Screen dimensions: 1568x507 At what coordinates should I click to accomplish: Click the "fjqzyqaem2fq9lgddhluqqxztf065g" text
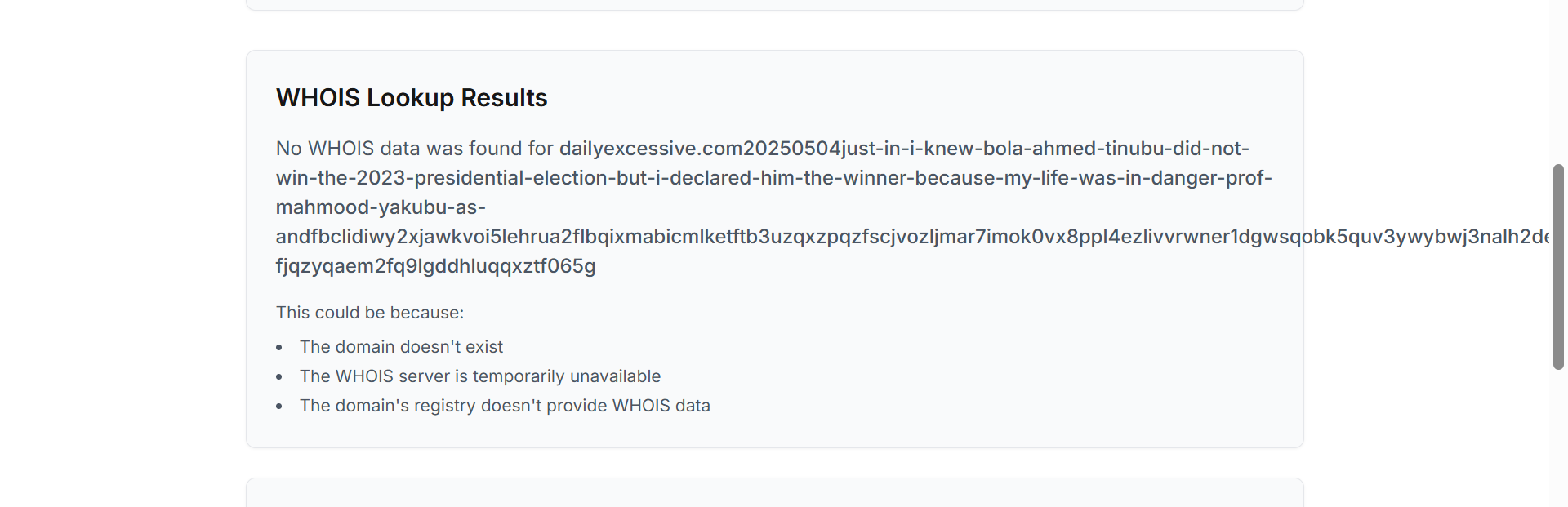pos(435,266)
